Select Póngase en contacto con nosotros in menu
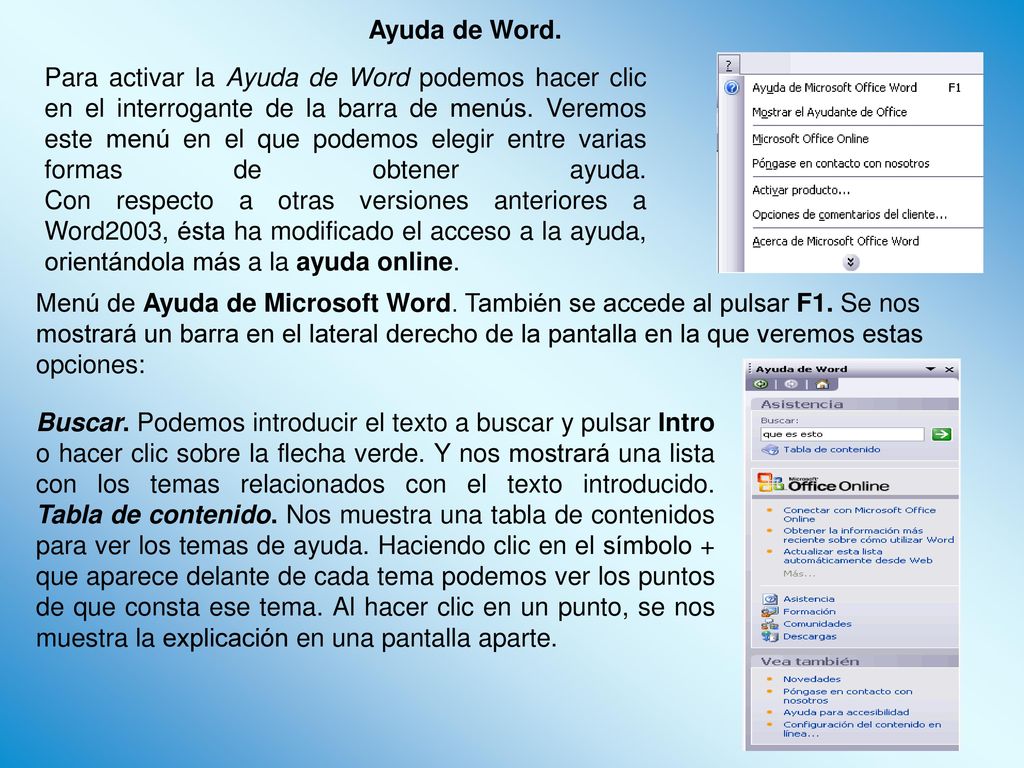This screenshot has width=1024, height=768. (x=840, y=164)
